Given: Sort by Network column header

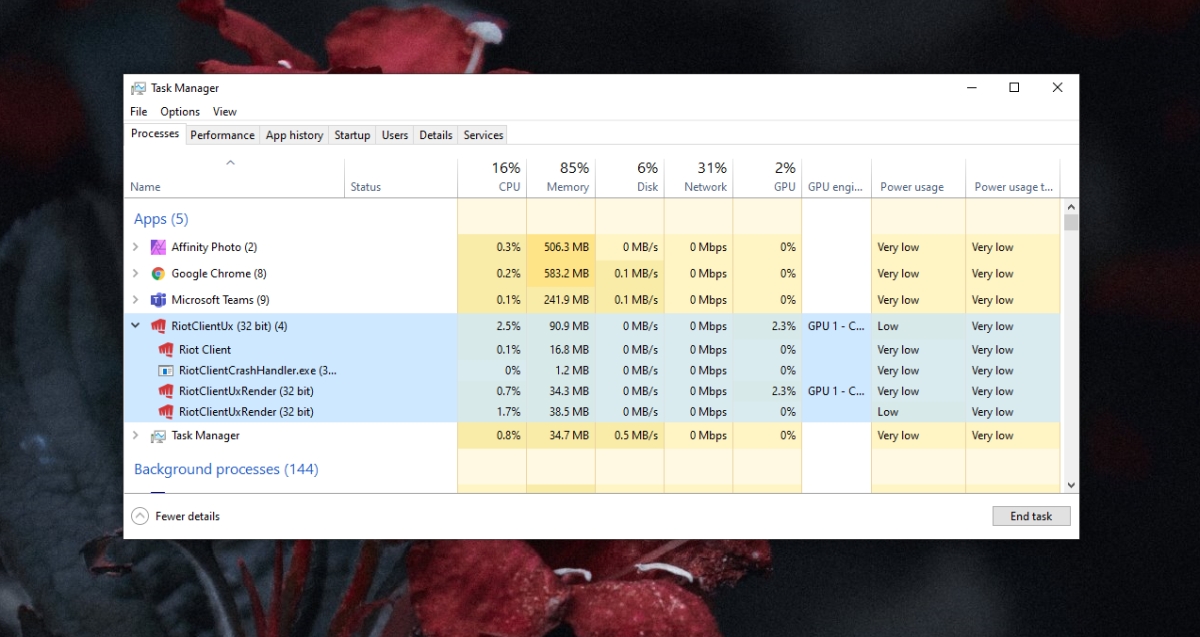Looking at the screenshot, I should click(x=699, y=178).
